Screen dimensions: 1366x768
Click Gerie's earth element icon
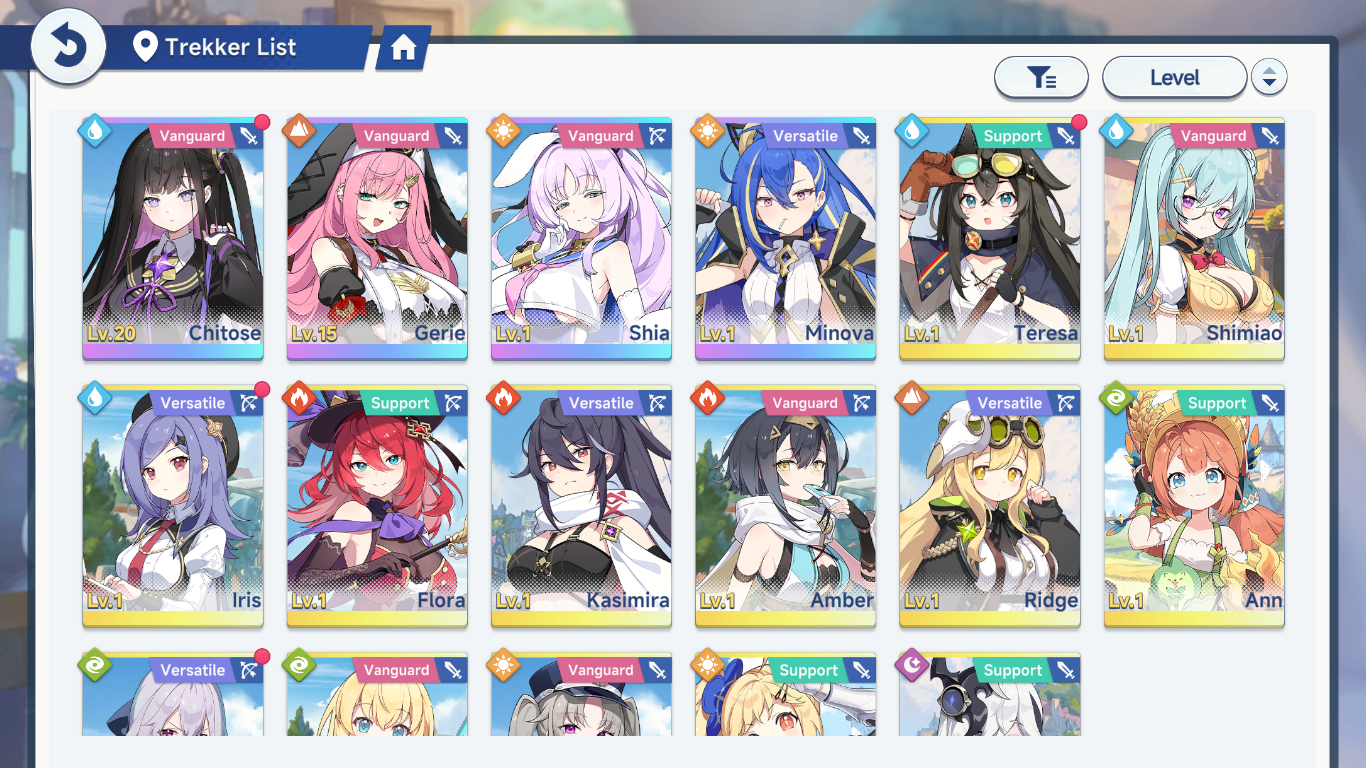pos(299,131)
